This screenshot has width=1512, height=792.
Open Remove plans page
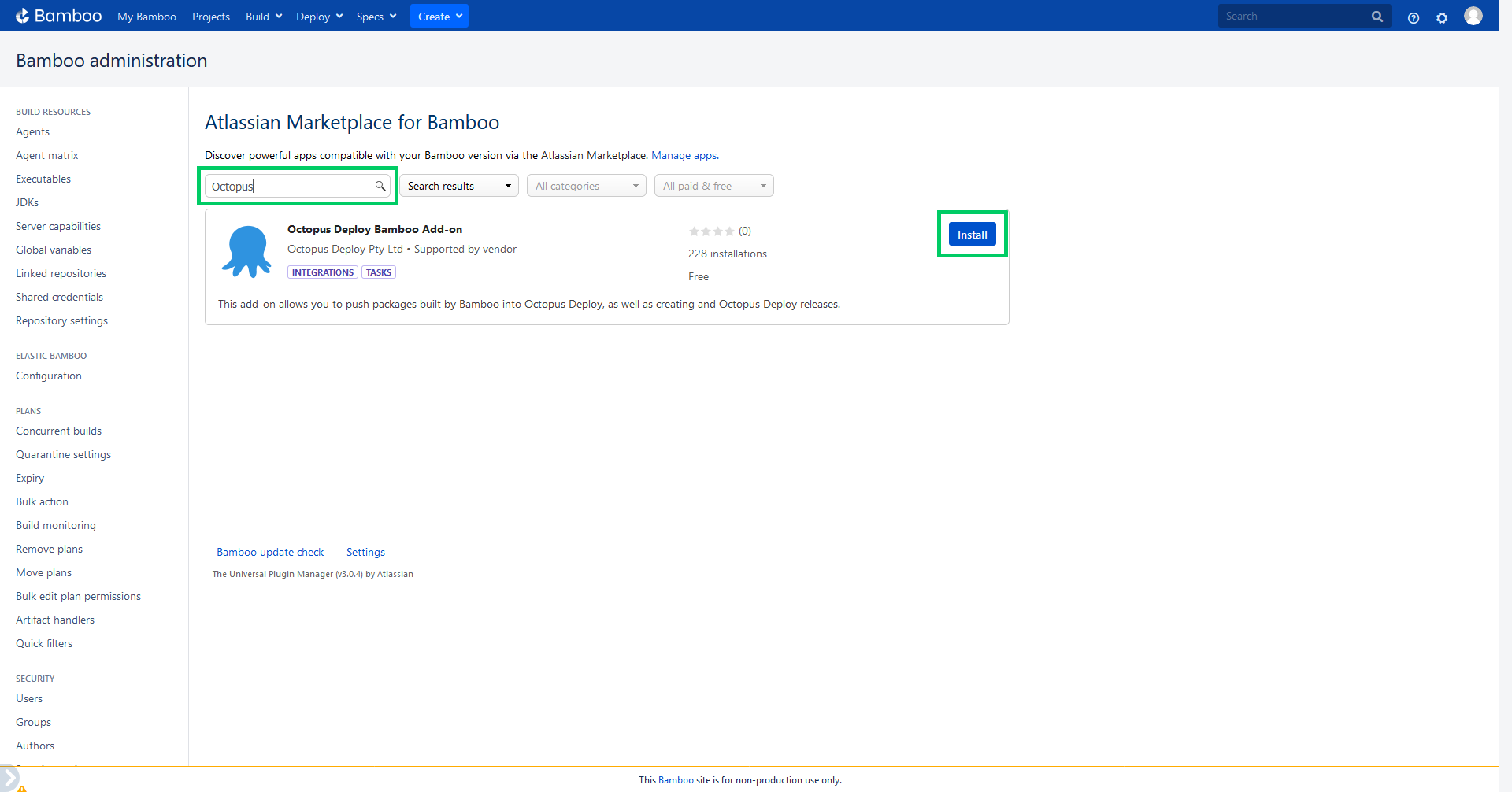(49, 549)
